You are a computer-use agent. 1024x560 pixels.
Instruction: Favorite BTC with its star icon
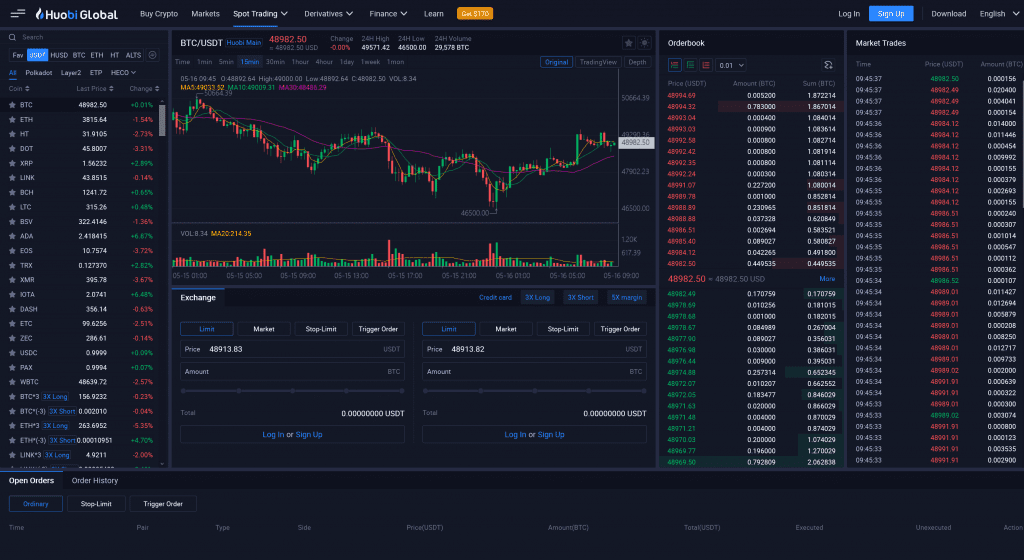coord(12,104)
